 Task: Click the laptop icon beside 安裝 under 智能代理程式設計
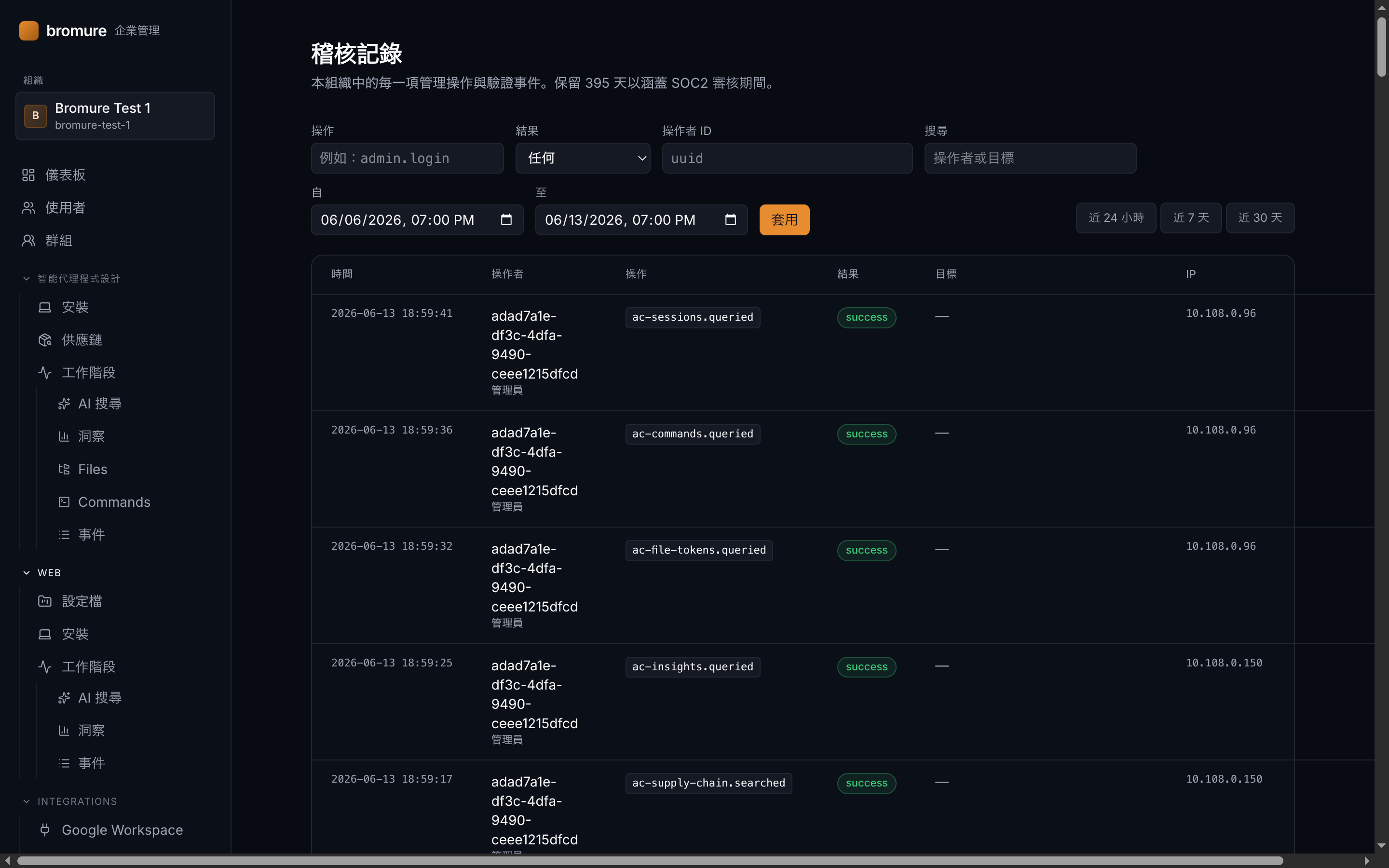pos(45,307)
